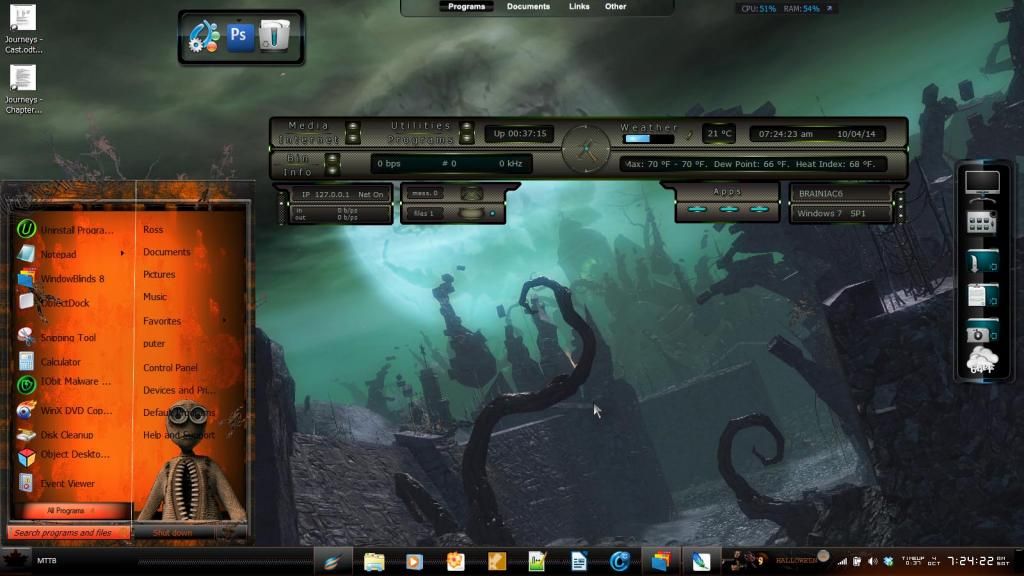Open the media player taskbar icon
The height and width of the screenshot is (576, 1024).
point(414,561)
